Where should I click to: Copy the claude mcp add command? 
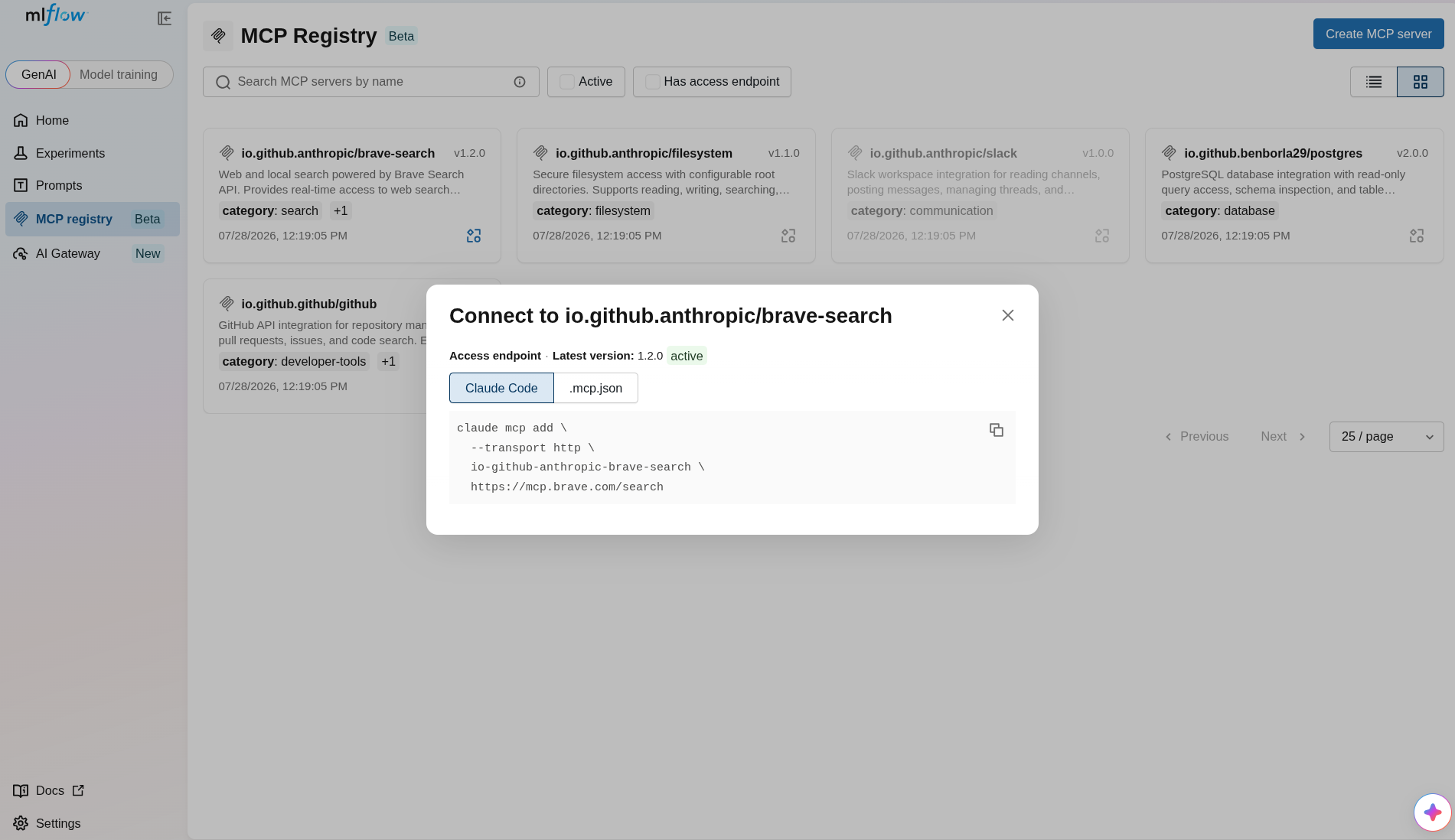click(997, 430)
